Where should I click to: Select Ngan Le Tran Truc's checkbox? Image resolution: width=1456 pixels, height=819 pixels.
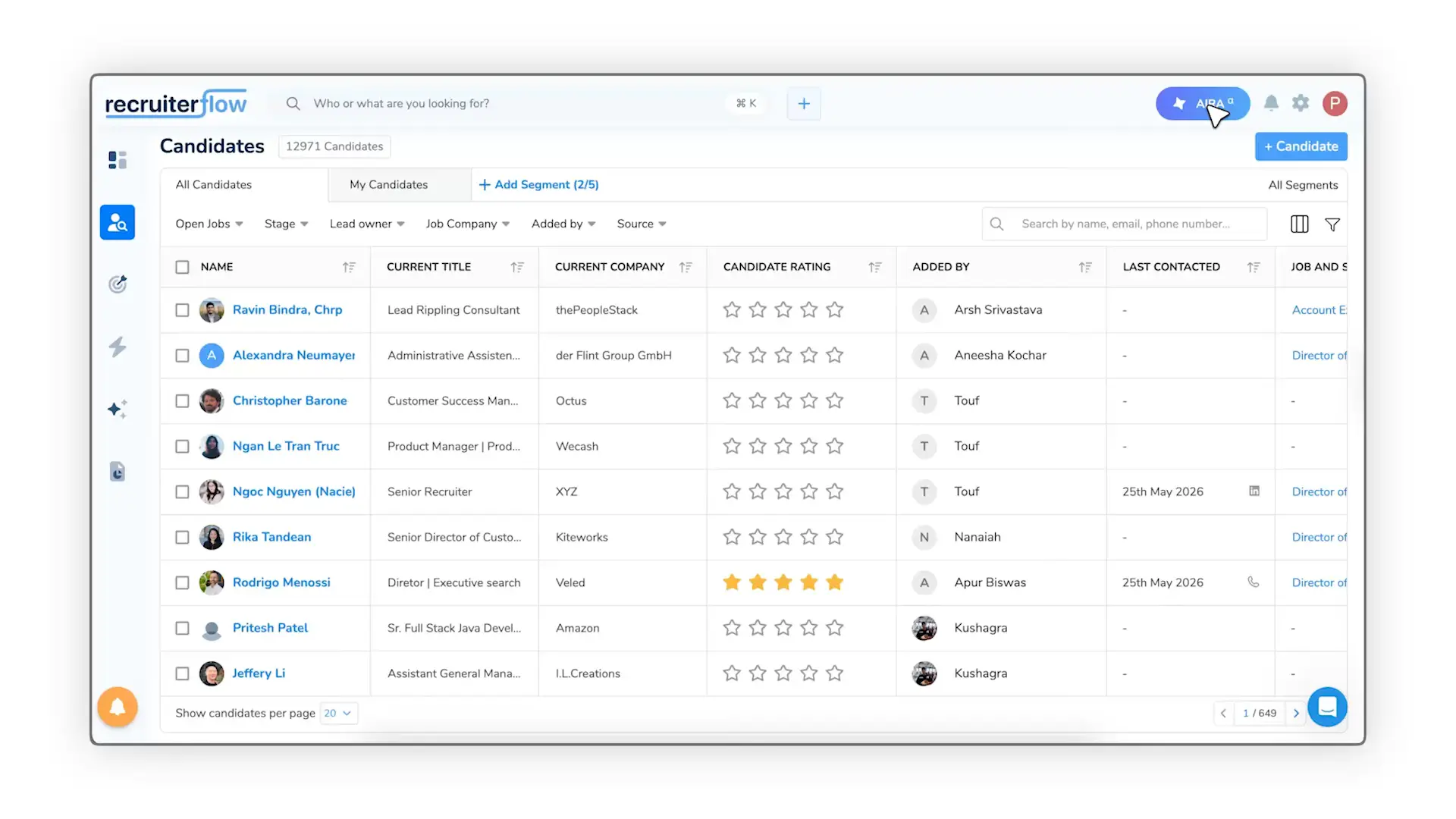click(x=182, y=447)
